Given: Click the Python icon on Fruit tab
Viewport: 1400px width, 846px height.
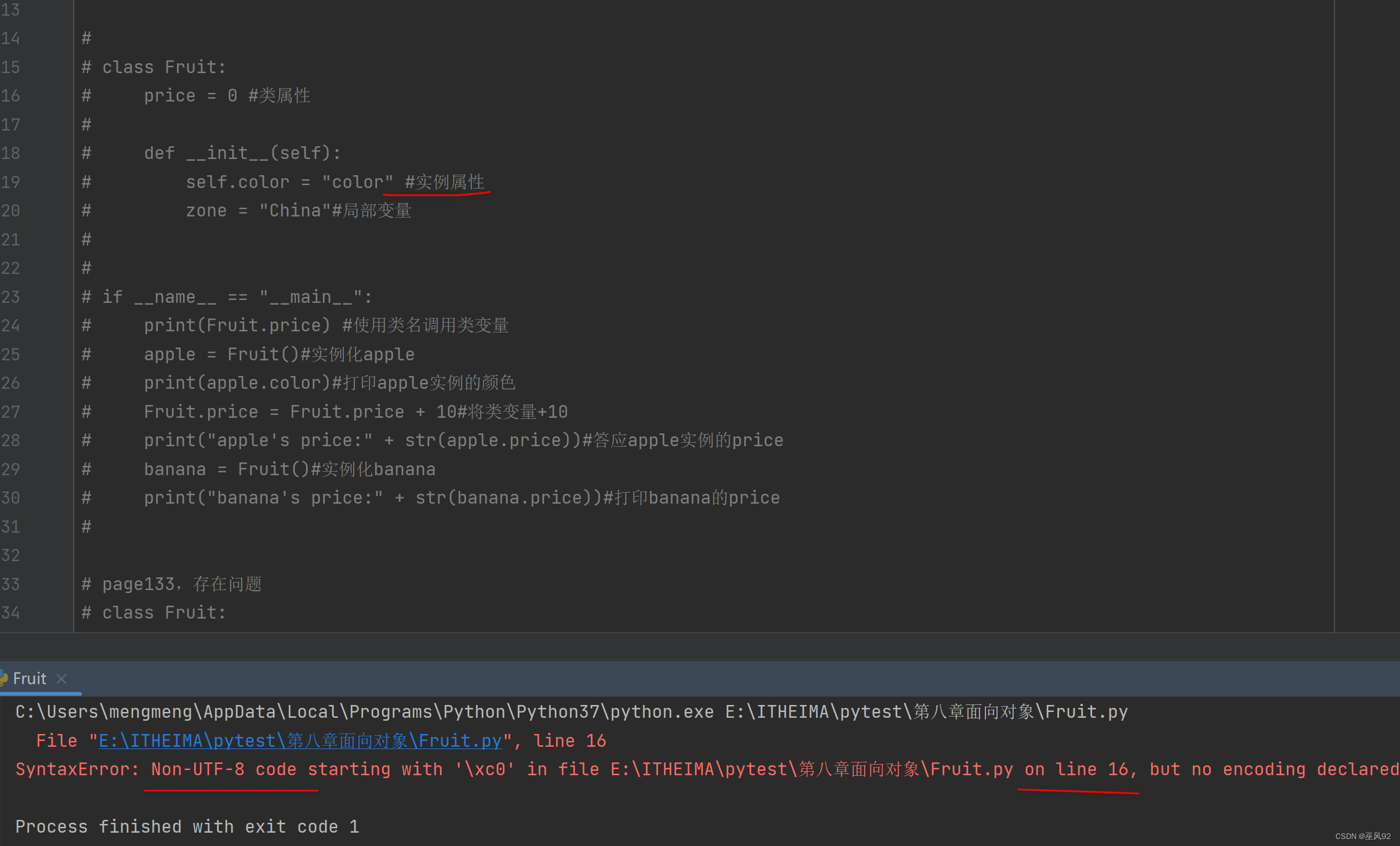Looking at the screenshot, I should (3, 678).
